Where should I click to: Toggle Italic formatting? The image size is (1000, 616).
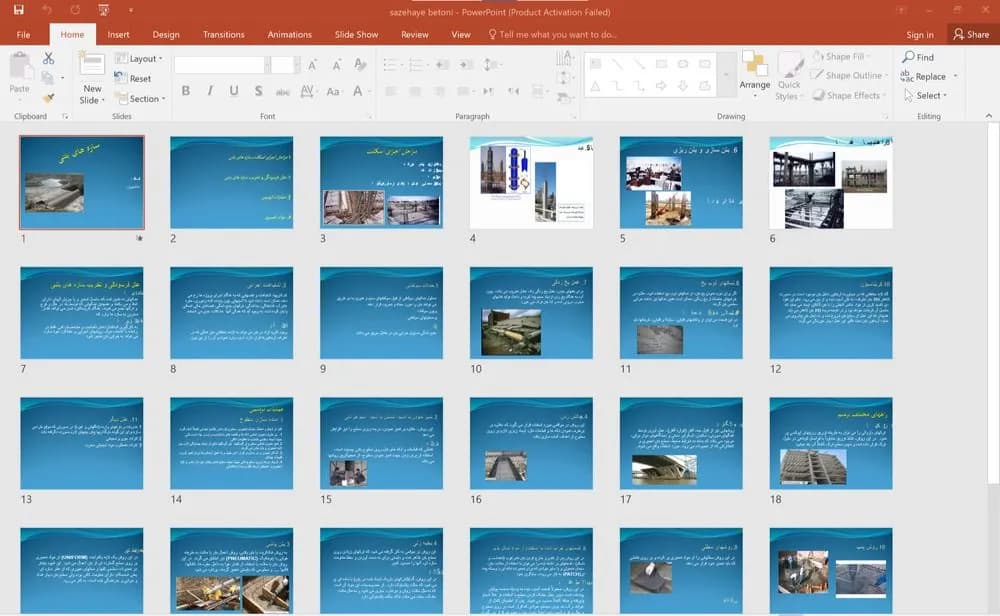210,91
